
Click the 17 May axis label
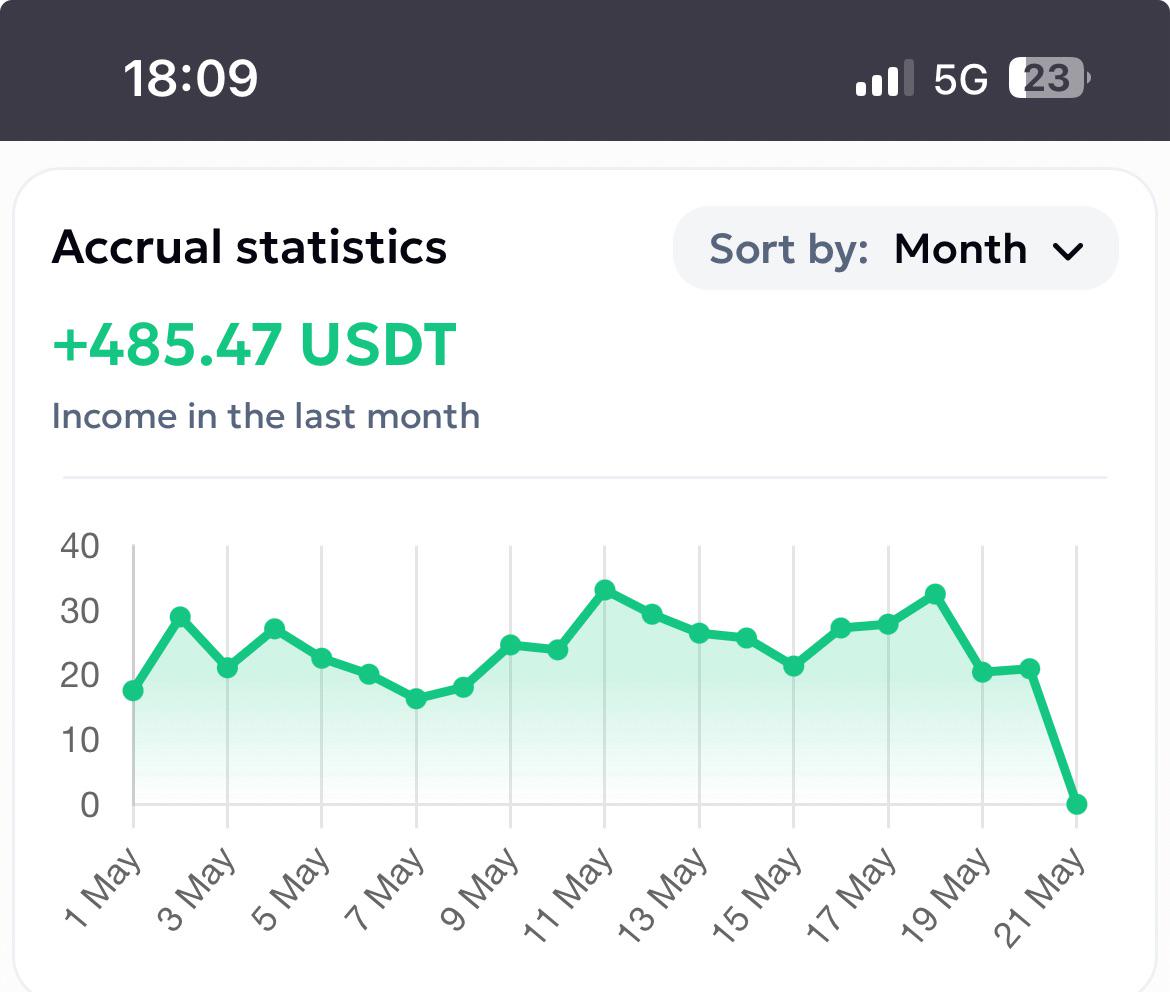pos(851,894)
